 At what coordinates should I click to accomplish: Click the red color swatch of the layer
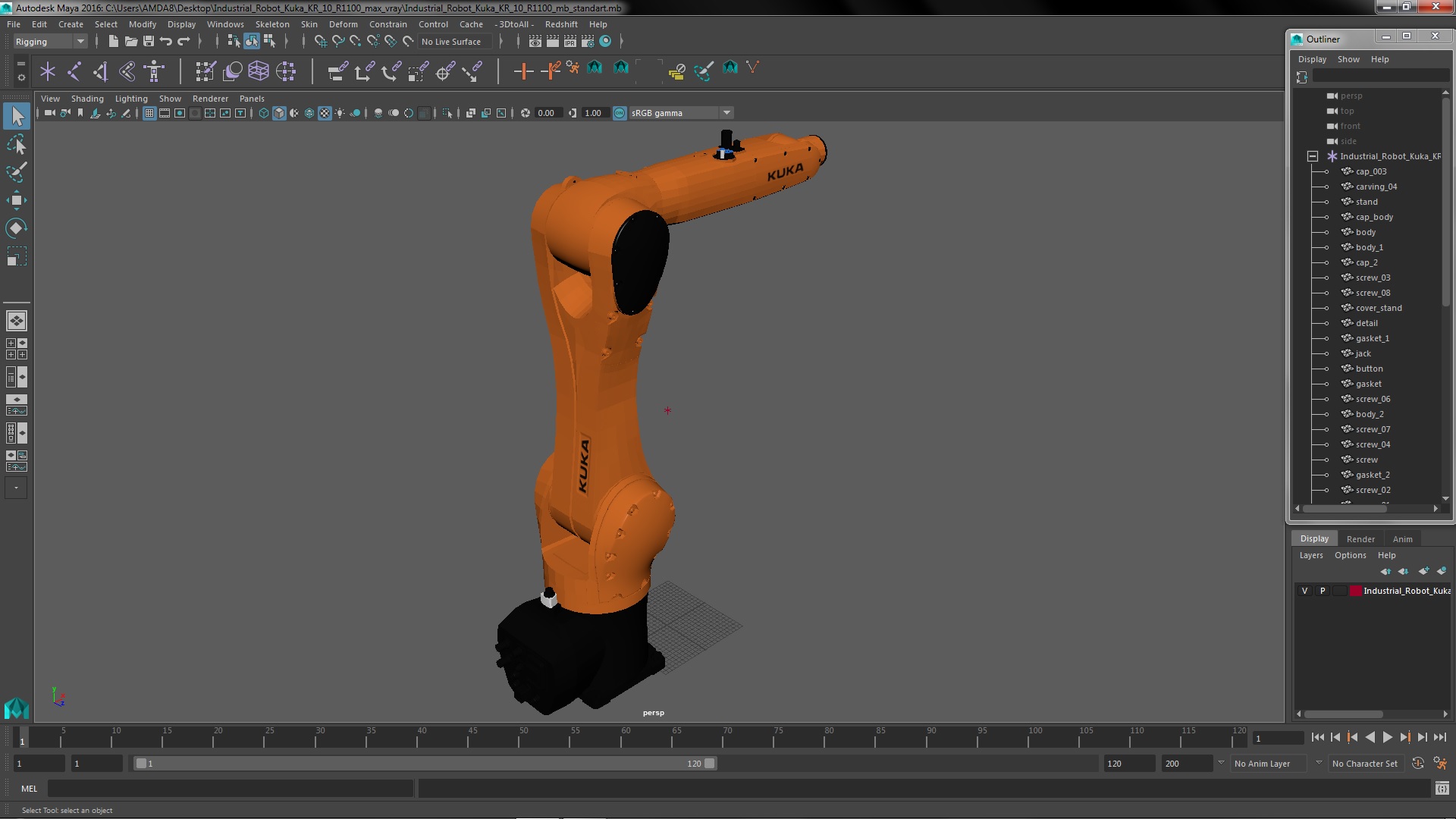[x=1355, y=591]
